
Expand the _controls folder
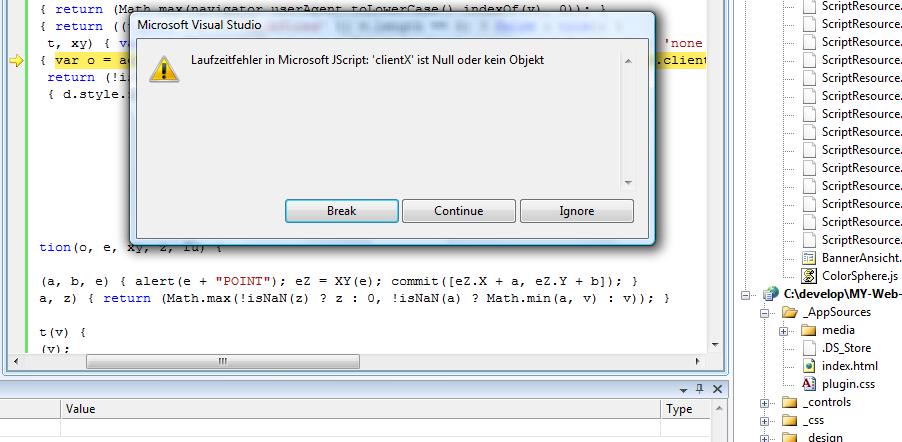765,402
